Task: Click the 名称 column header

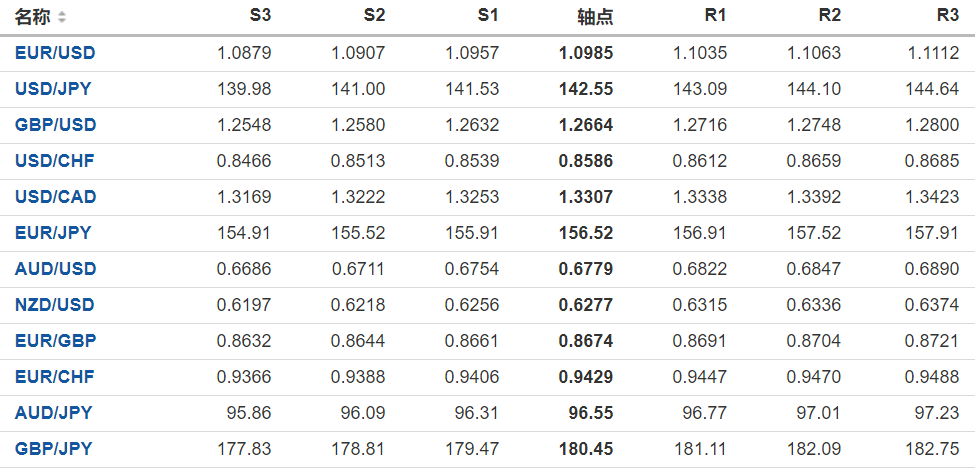Action: [32, 17]
